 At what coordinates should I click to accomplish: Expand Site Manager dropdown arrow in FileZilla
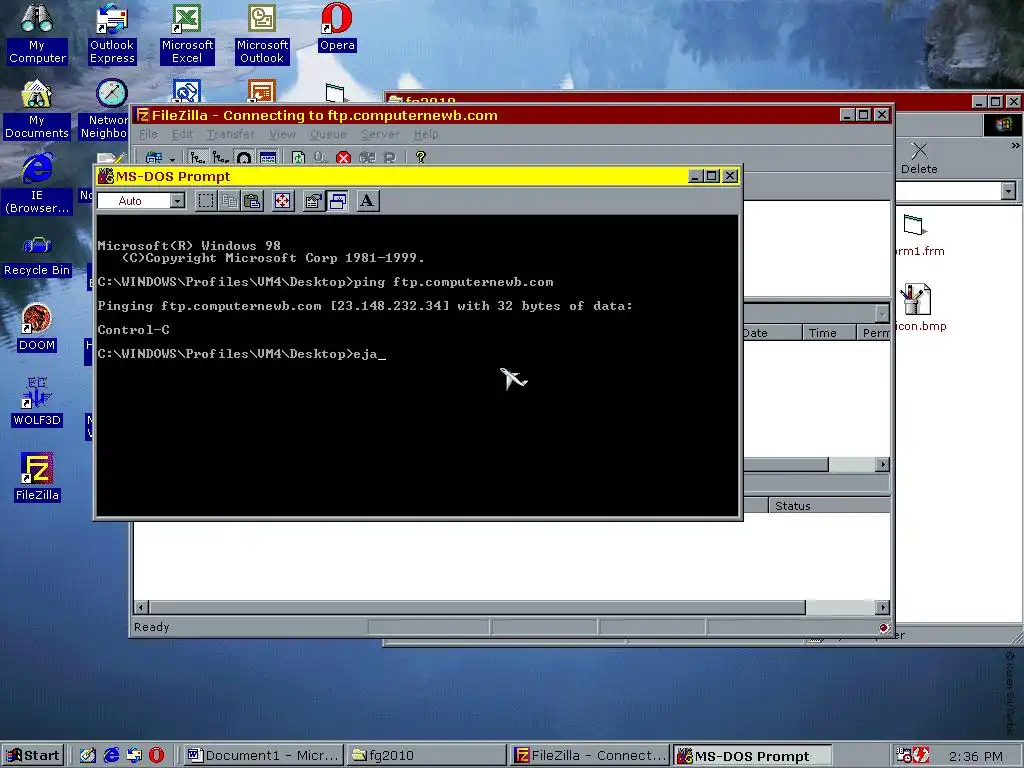pyautogui.click(x=172, y=158)
